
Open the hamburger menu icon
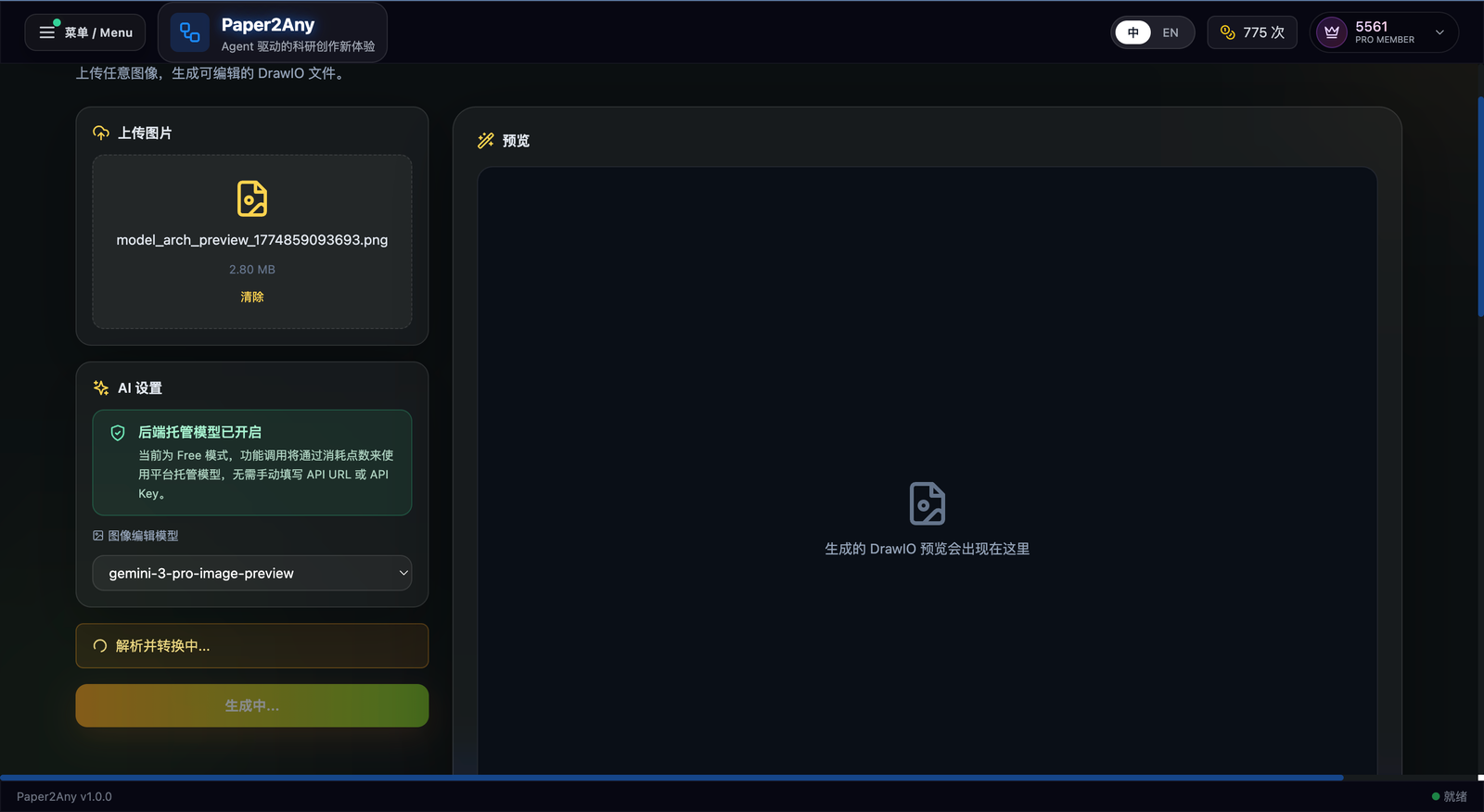click(x=46, y=32)
